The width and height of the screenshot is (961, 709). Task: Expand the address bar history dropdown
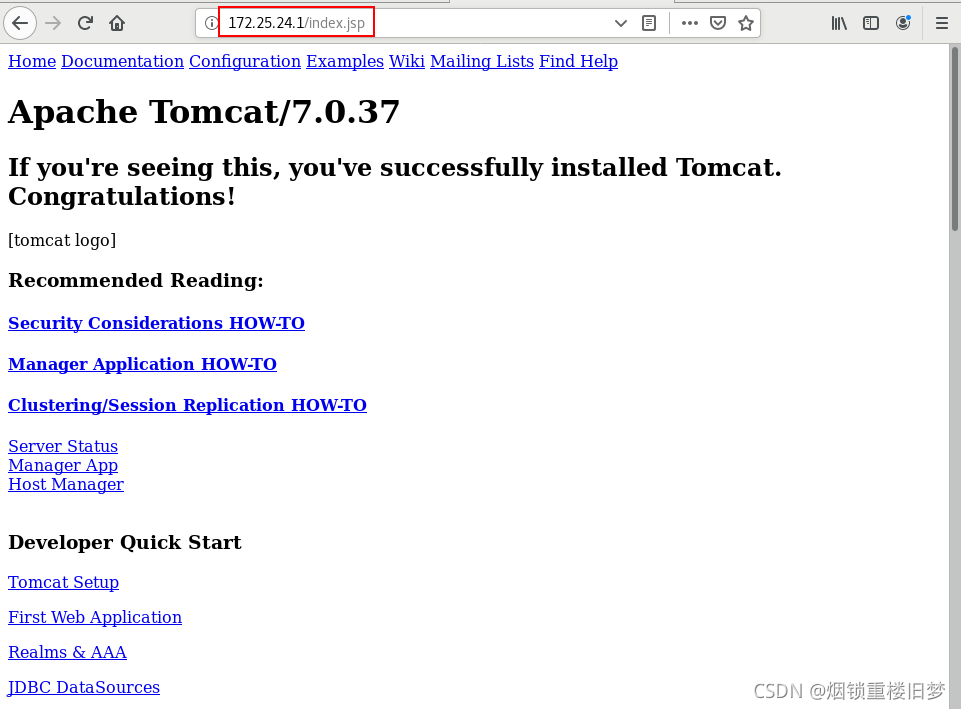(621, 23)
